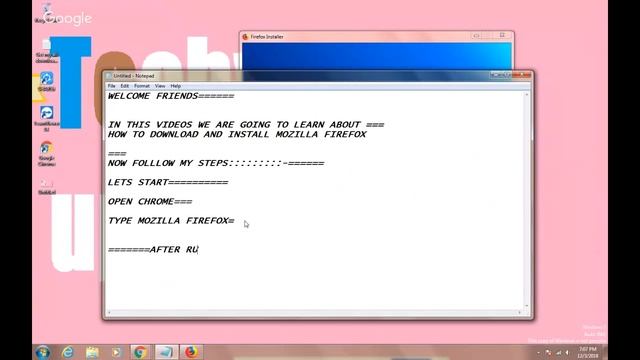This screenshot has width=640, height=360.
Task: Select the Notepad taskbar button
Action: [x=166, y=352]
